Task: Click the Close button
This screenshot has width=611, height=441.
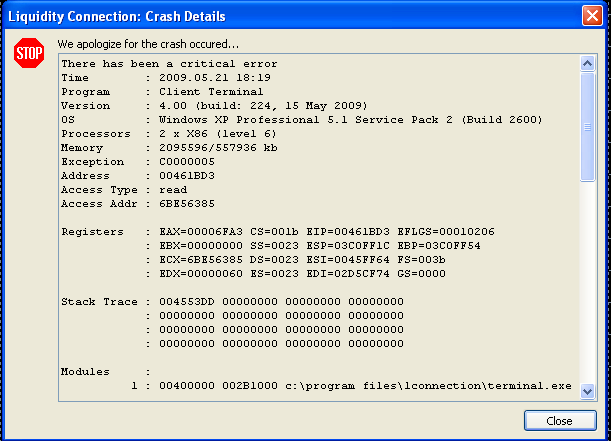Action: (560, 421)
